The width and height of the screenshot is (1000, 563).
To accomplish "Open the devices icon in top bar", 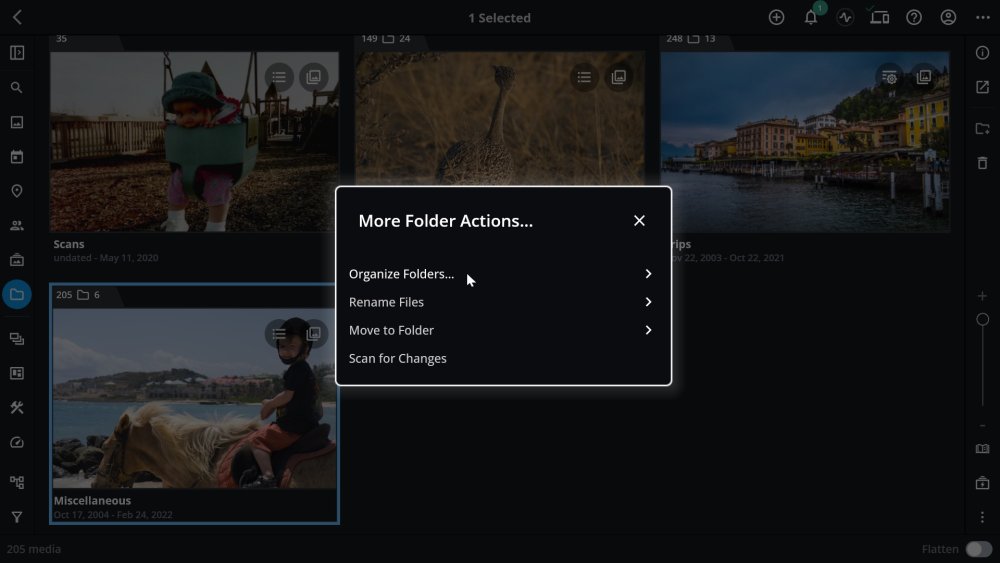I will tap(879, 17).
